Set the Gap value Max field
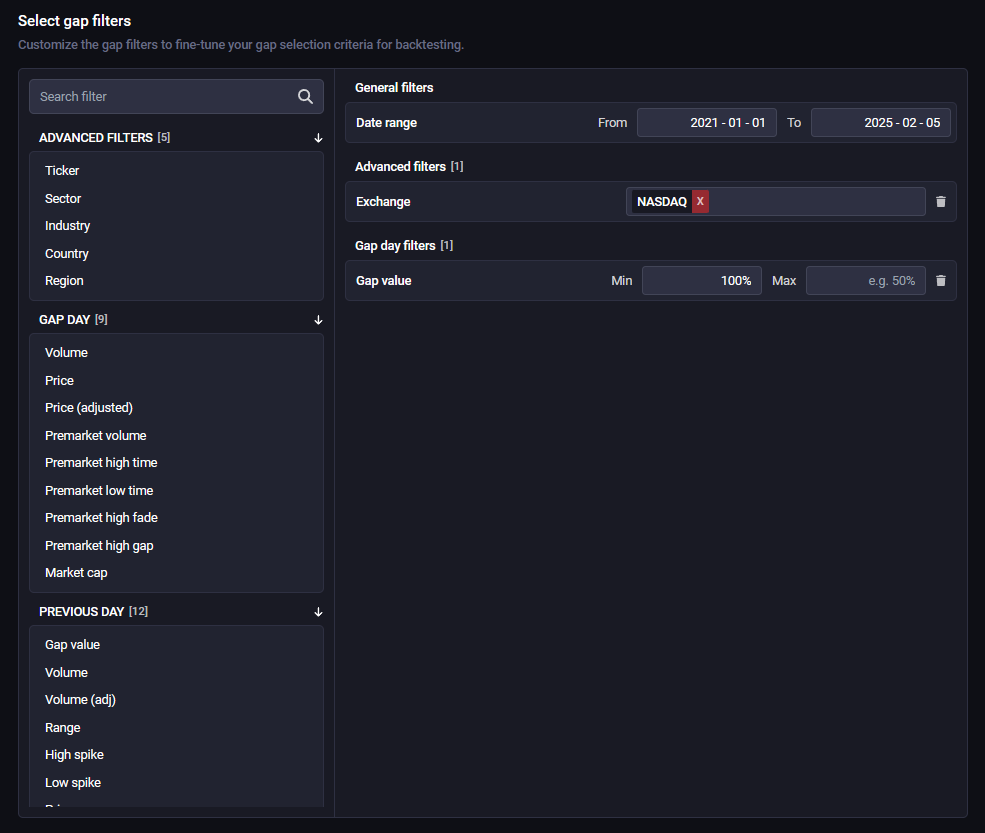 (x=866, y=281)
